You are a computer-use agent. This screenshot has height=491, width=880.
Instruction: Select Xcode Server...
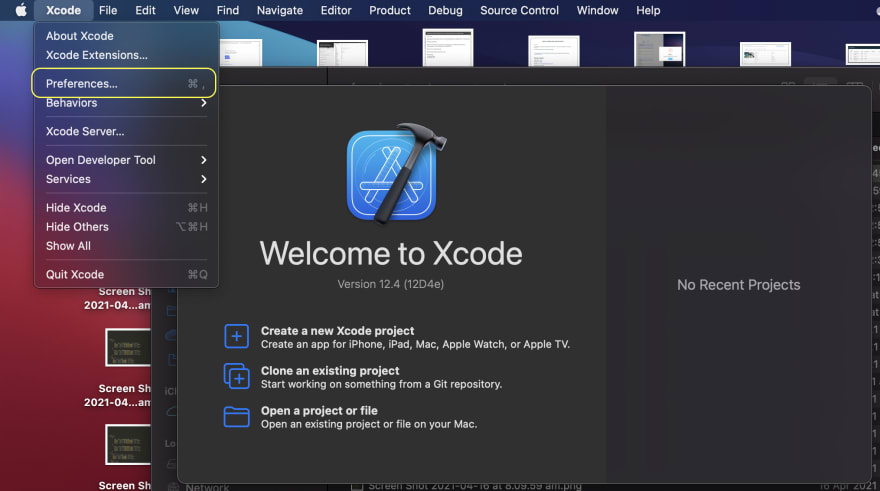coord(126,131)
